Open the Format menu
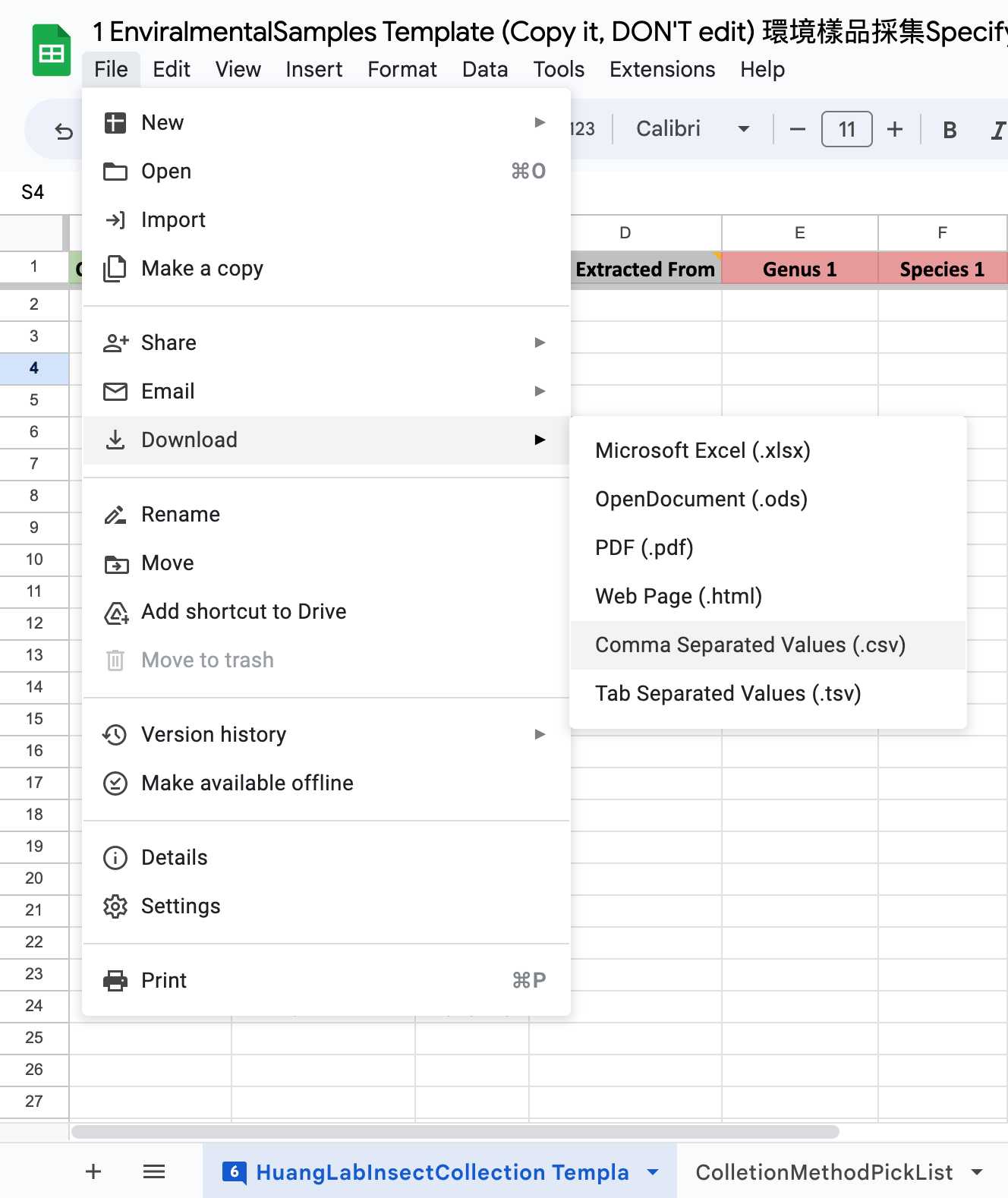The width and height of the screenshot is (1008, 1198). tap(402, 69)
